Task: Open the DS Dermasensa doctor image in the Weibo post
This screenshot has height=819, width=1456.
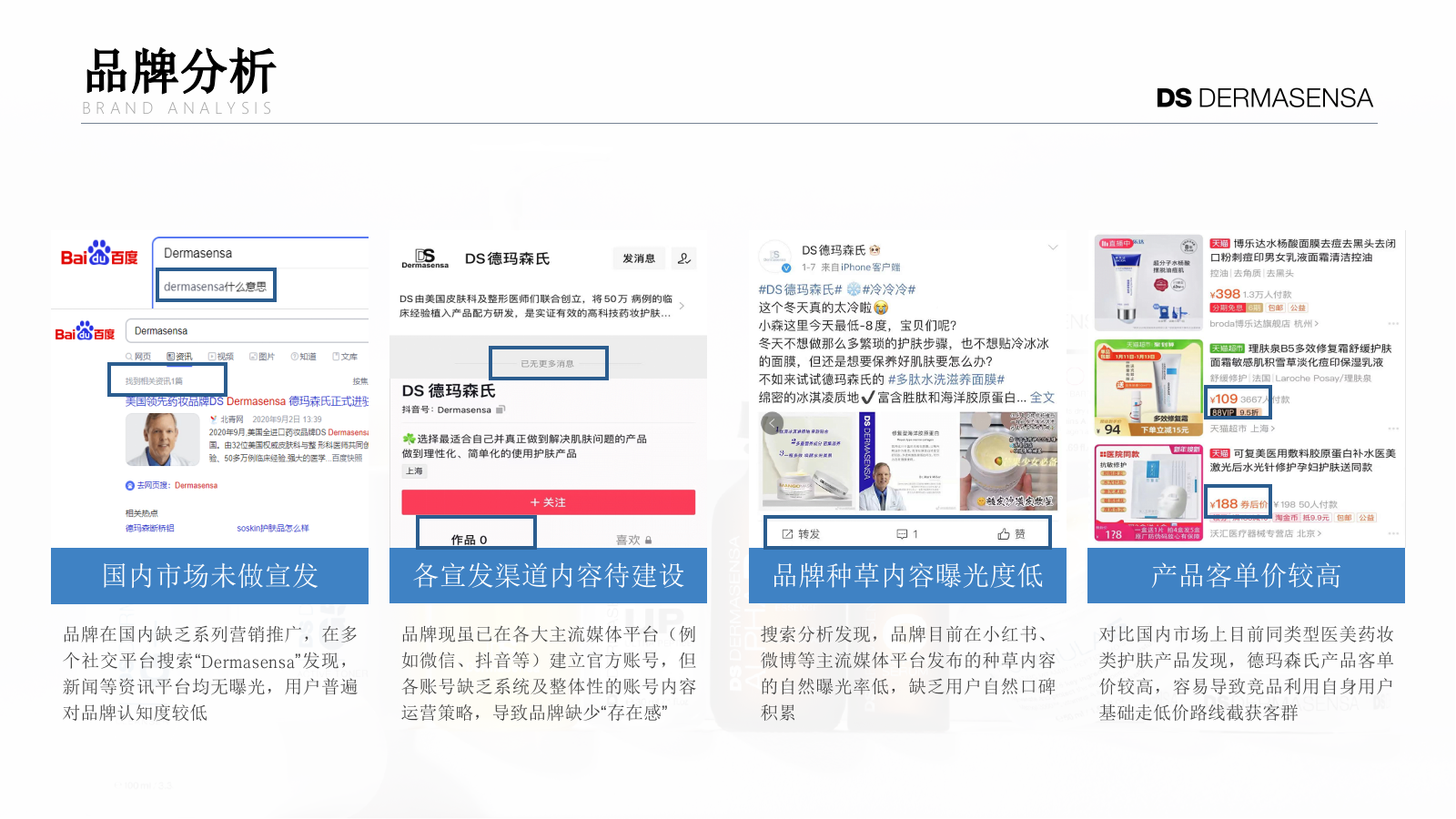Action: 908,460
